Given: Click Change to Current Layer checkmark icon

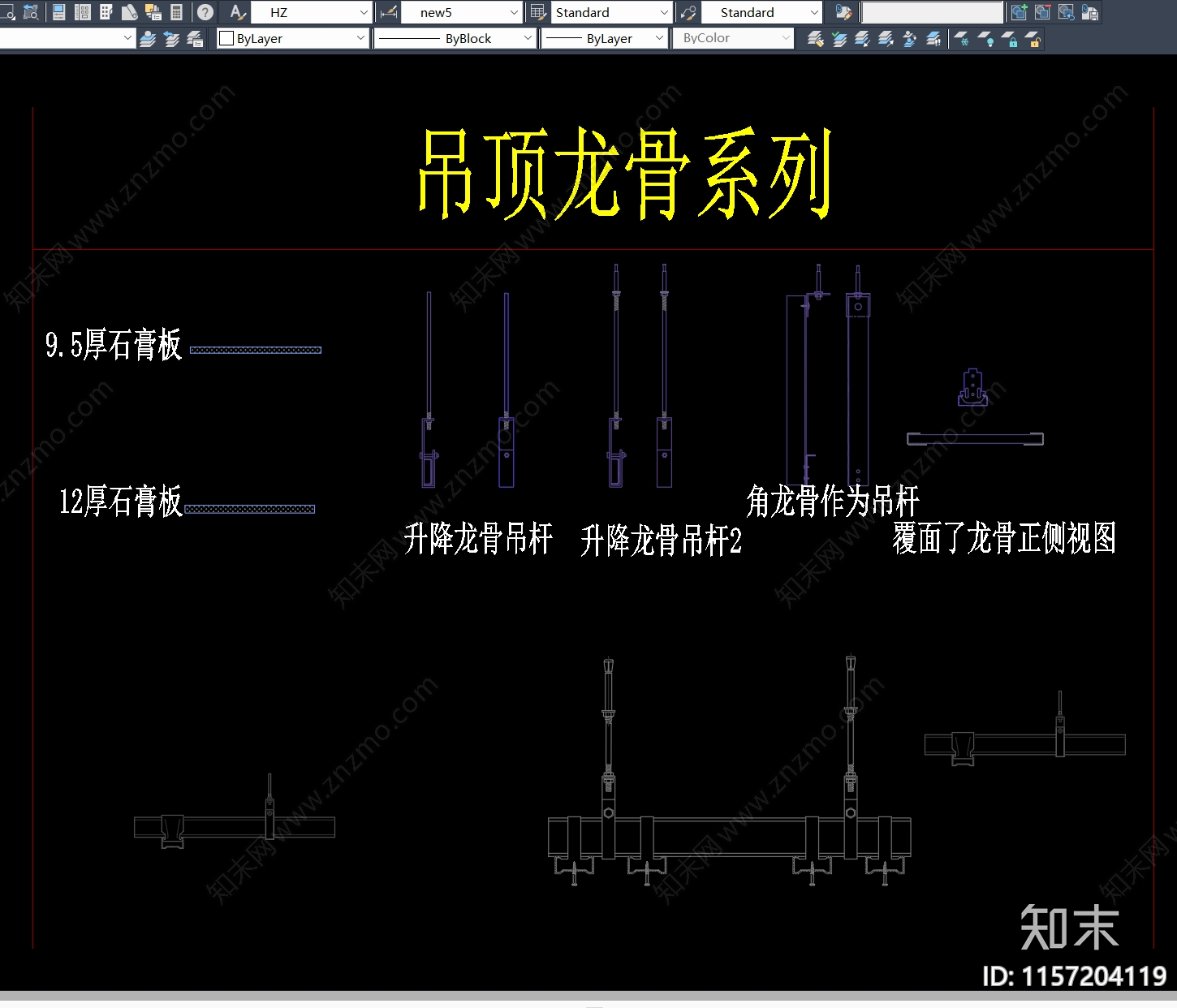Looking at the screenshot, I should [x=839, y=38].
